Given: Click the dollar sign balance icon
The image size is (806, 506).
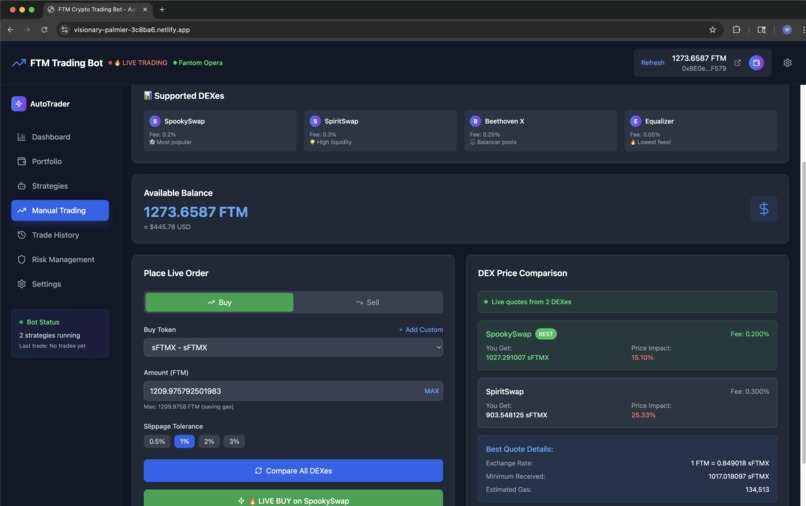Looking at the screenshot, I should [x=764, y=209].
